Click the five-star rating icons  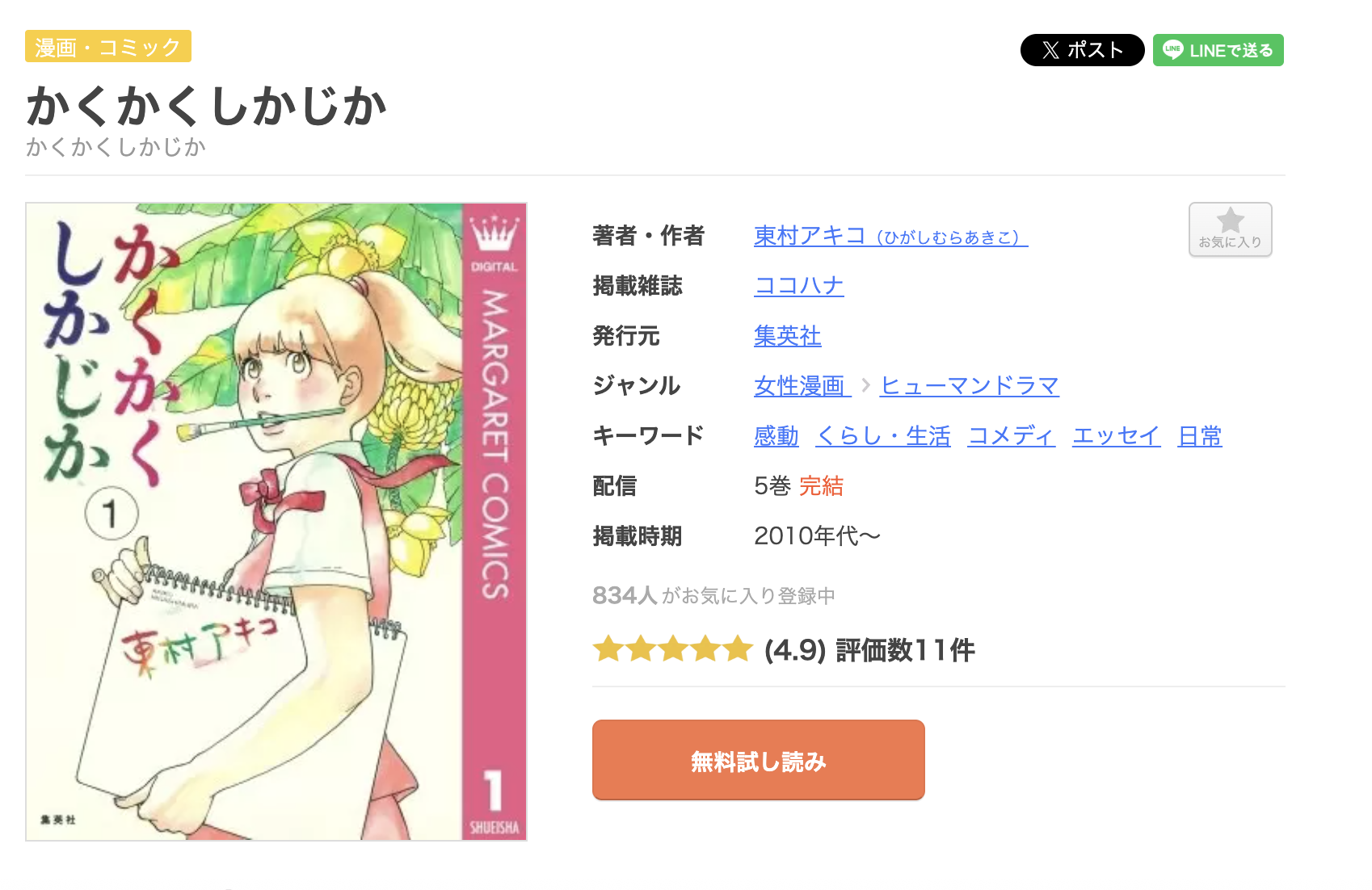pyautogui.click(x=672, y=649)
